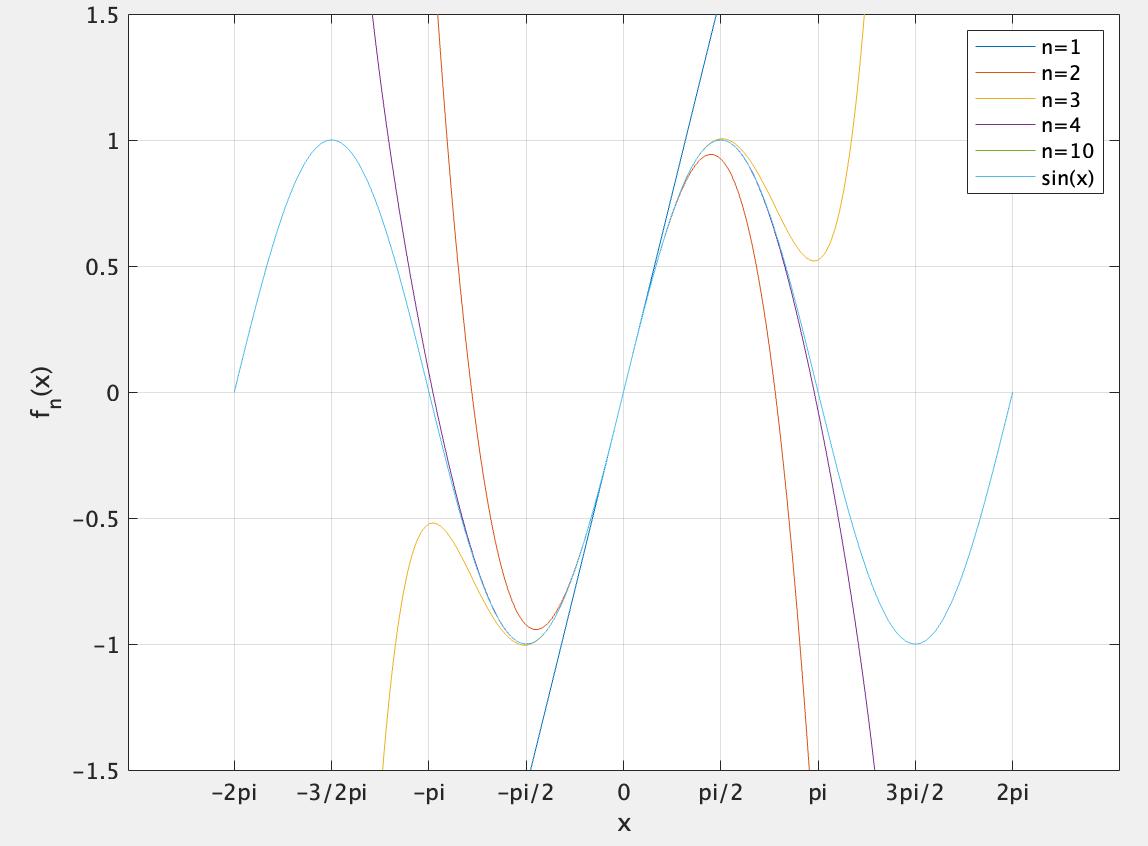Click the 0.5 y-axis tick label
Screen dimensions: 1148x846
click(x=102, y=267)
